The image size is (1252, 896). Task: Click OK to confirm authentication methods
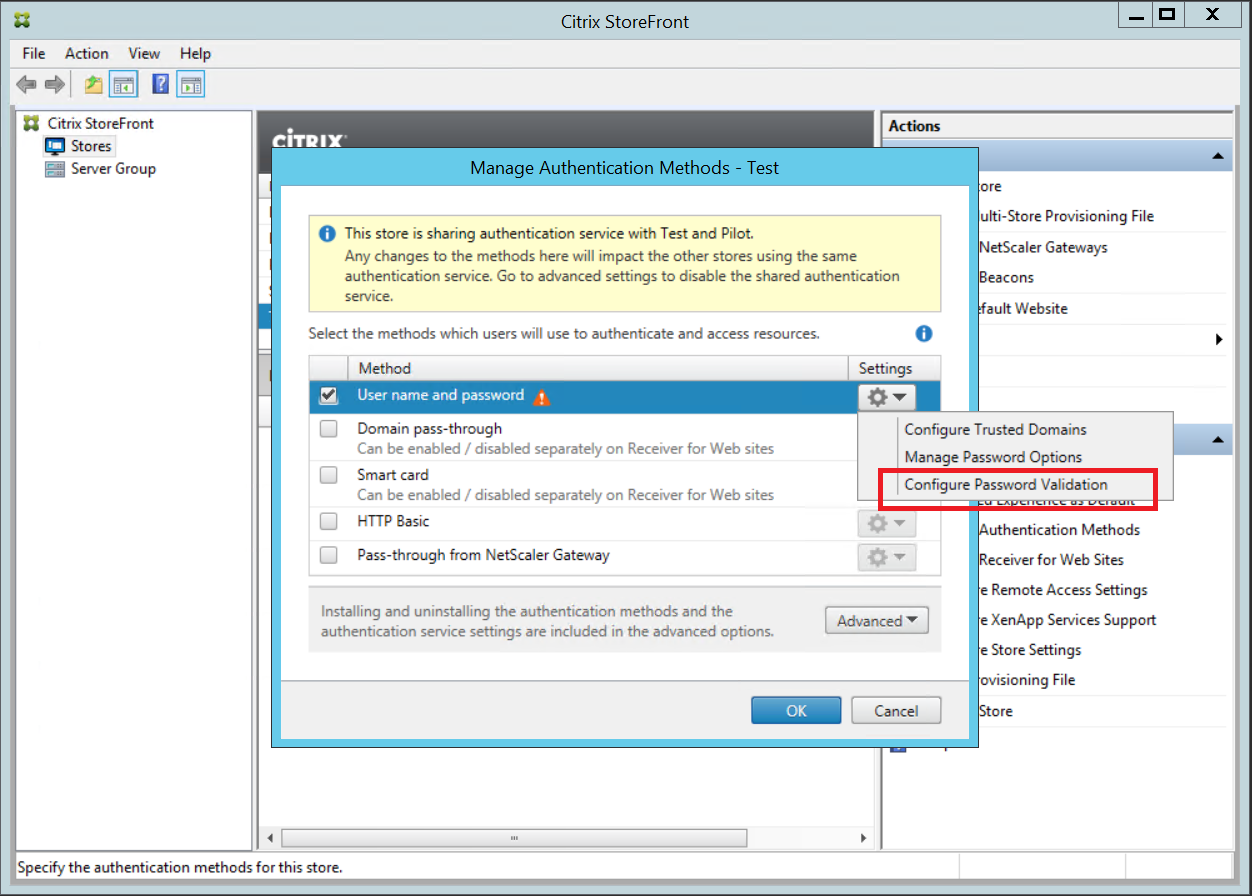tap(796, 711)
